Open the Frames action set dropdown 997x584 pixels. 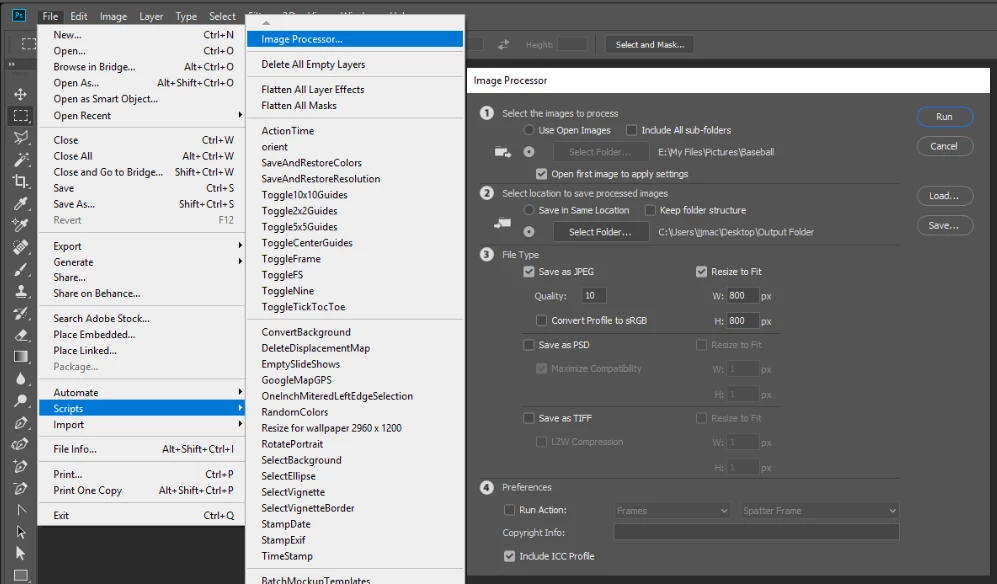point(671,511)
